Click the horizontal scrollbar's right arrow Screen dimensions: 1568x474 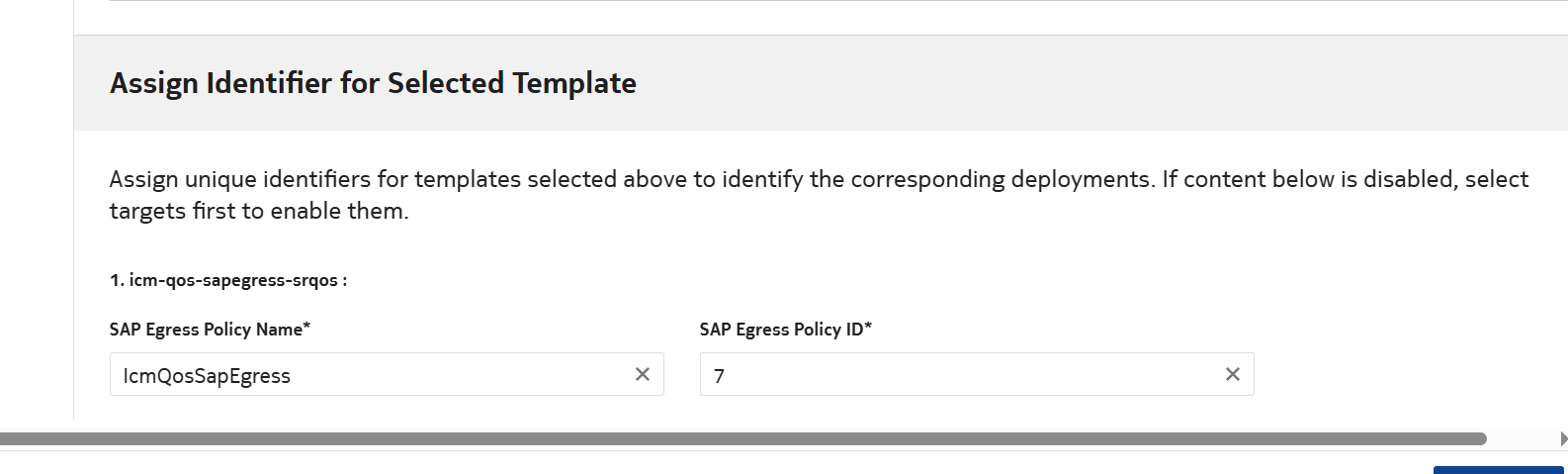[x=1562, y=438]
